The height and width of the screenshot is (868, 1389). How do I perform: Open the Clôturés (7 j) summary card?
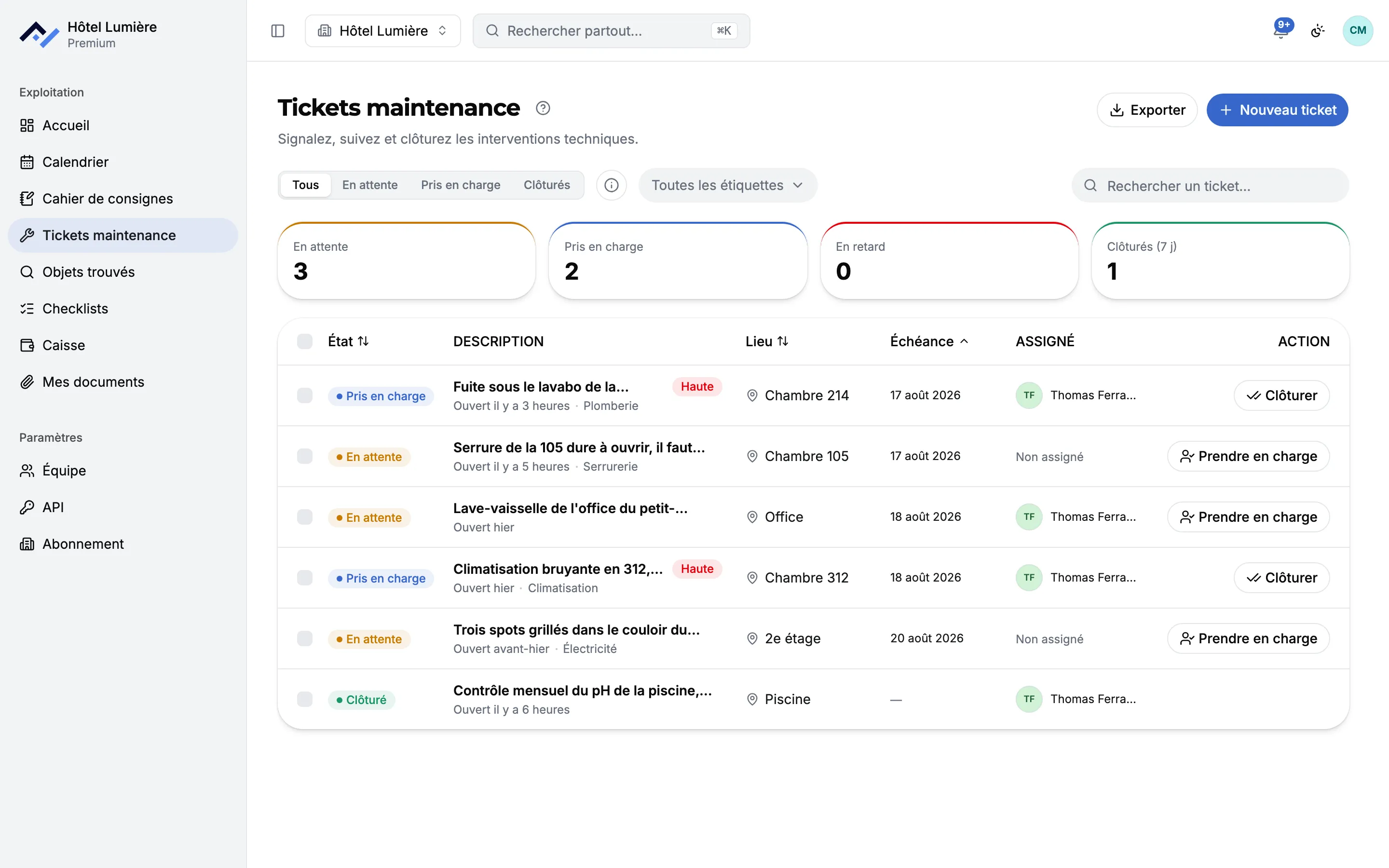point(1220,260)
